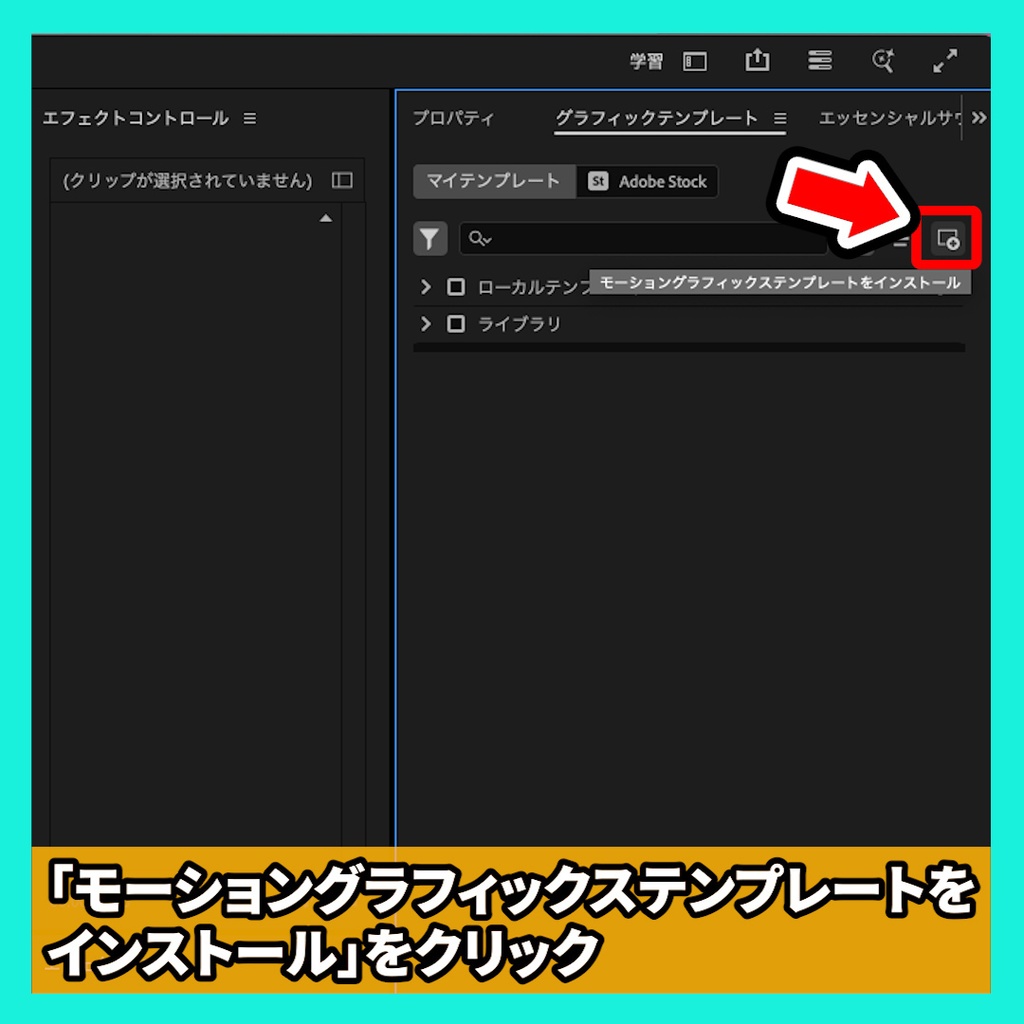Click the 学習 button in the header
The height and width of the screenshot is (1024, 1024).
click(649, 61)
